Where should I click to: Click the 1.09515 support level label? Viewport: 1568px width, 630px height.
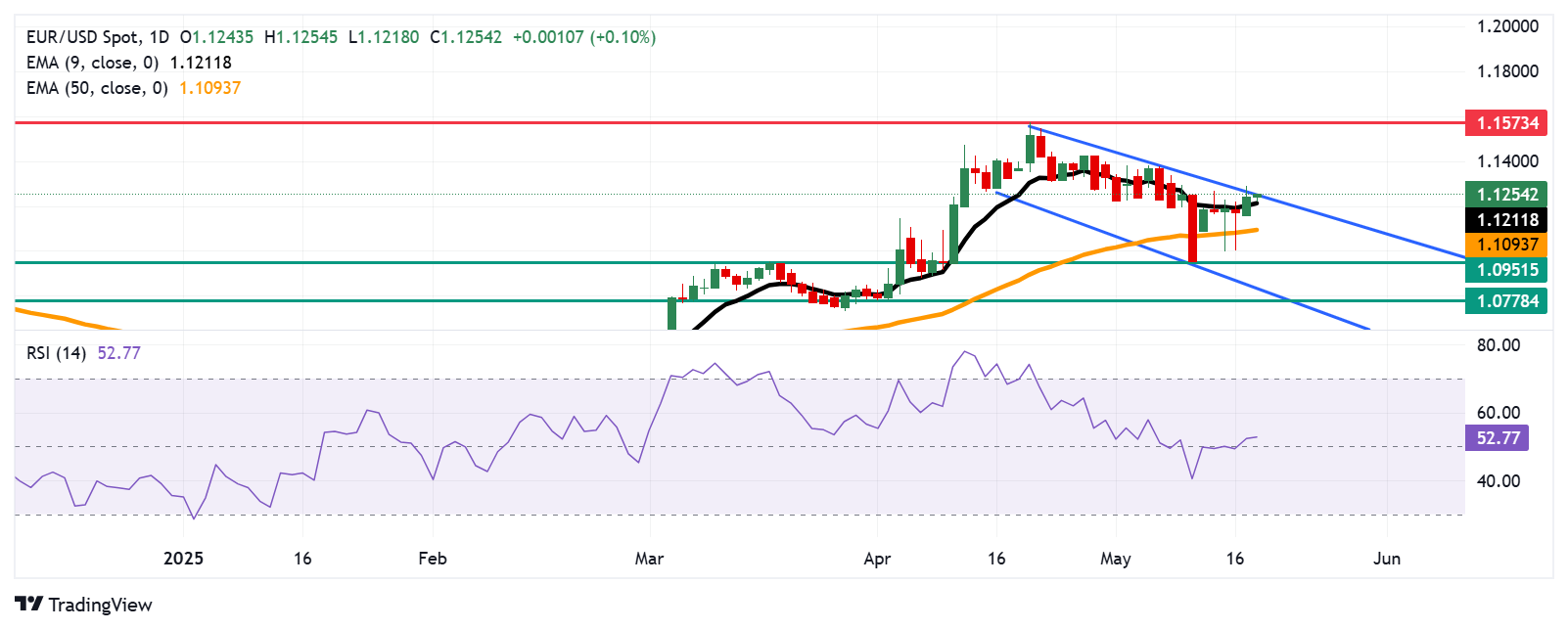[1506, 270]
